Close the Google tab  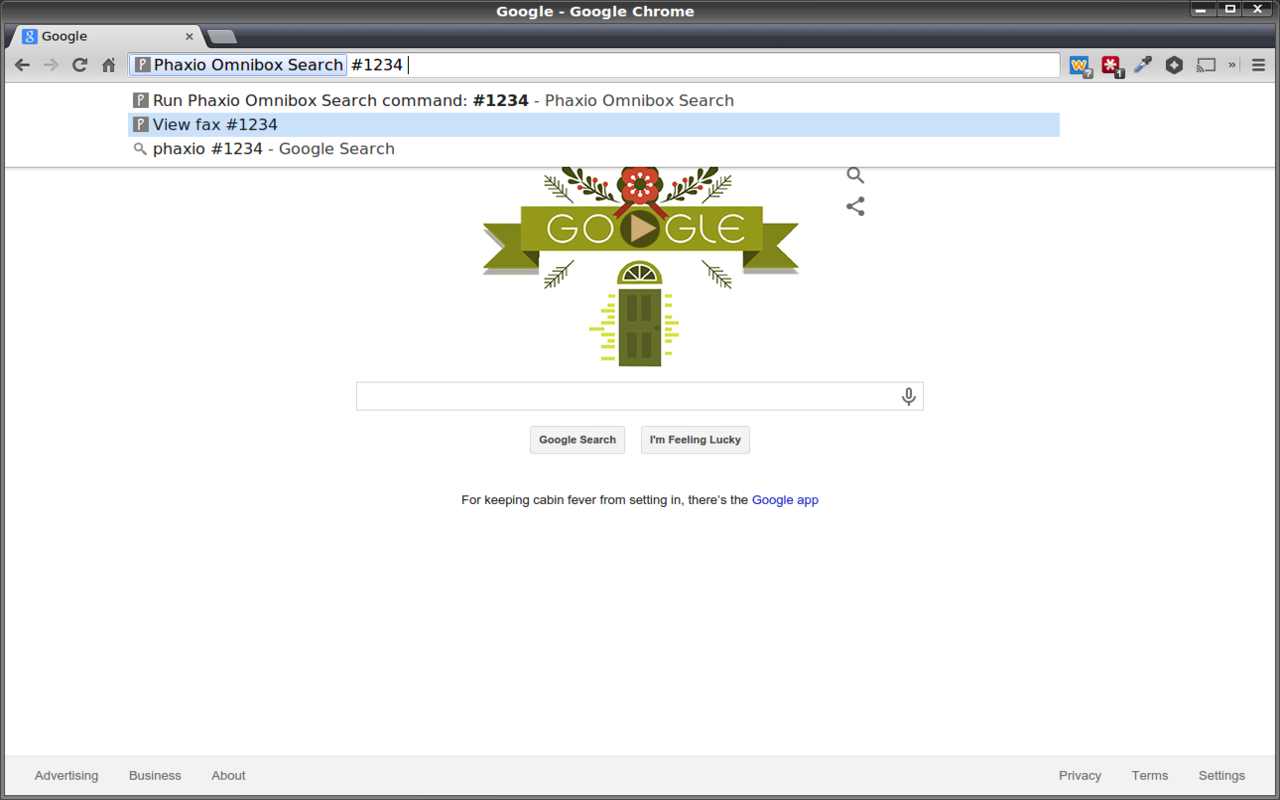tap(189, 36)
